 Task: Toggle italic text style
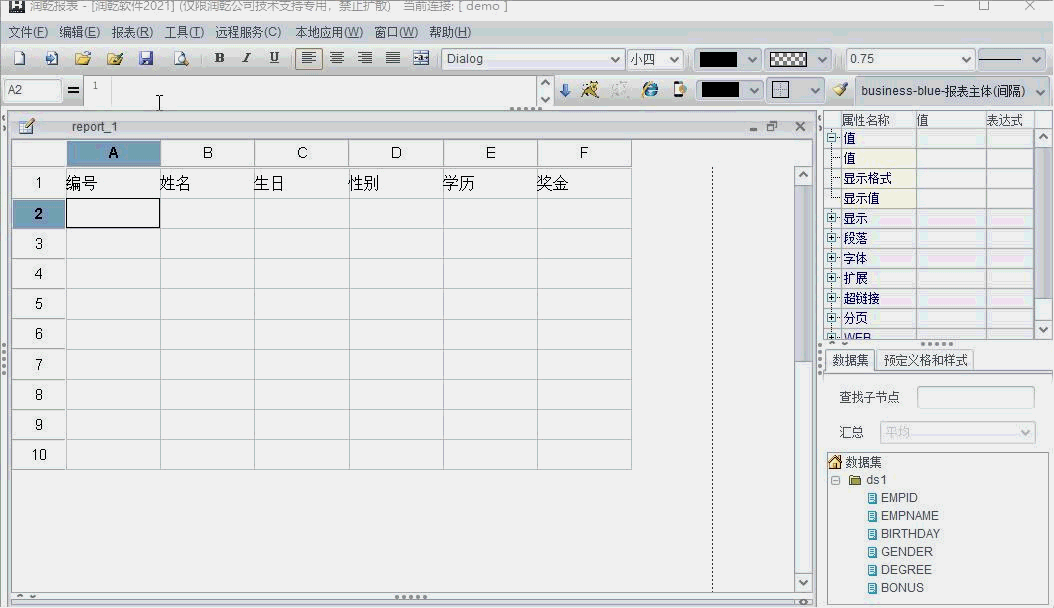(246, 59)
